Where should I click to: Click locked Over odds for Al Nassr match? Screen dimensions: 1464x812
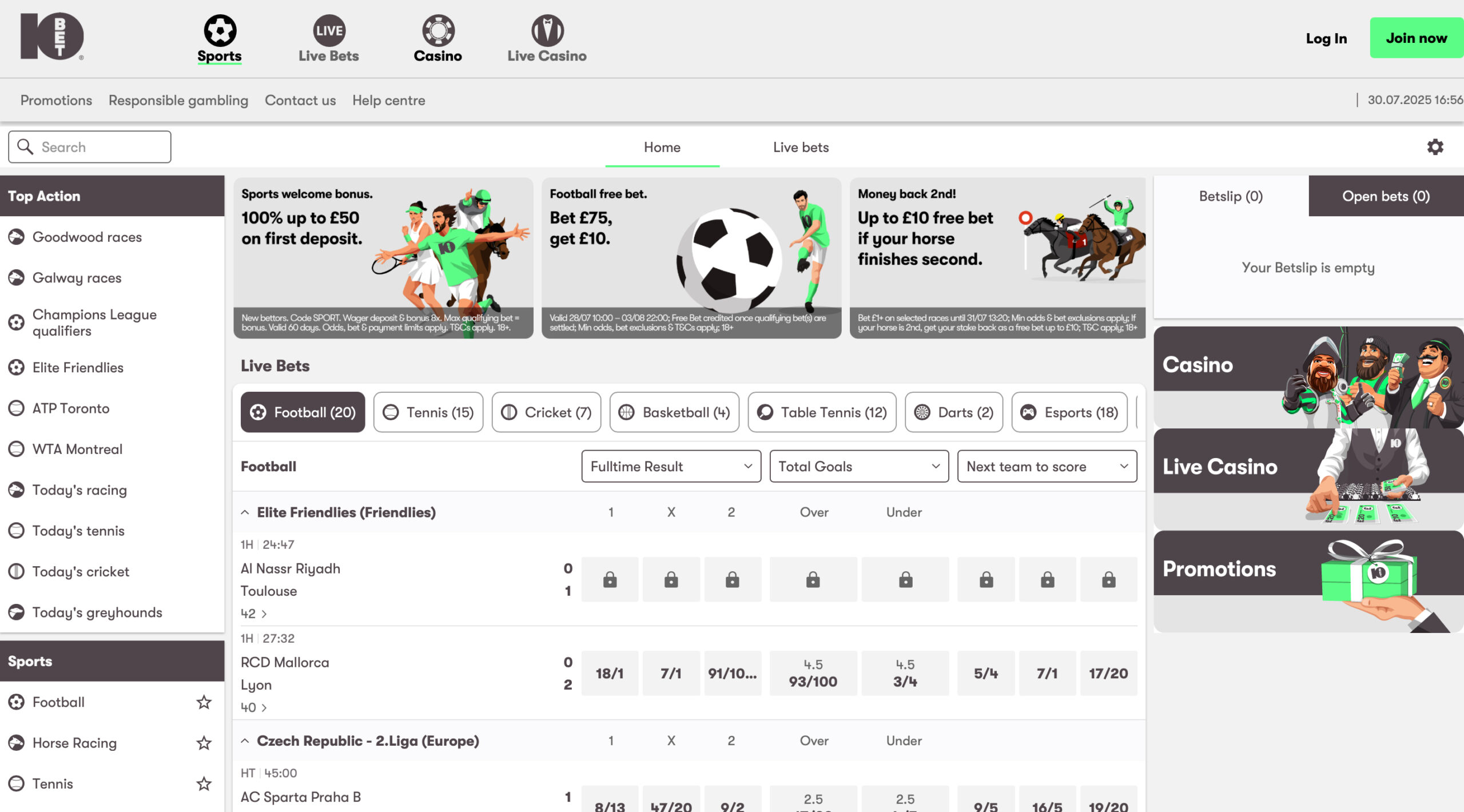813,579
